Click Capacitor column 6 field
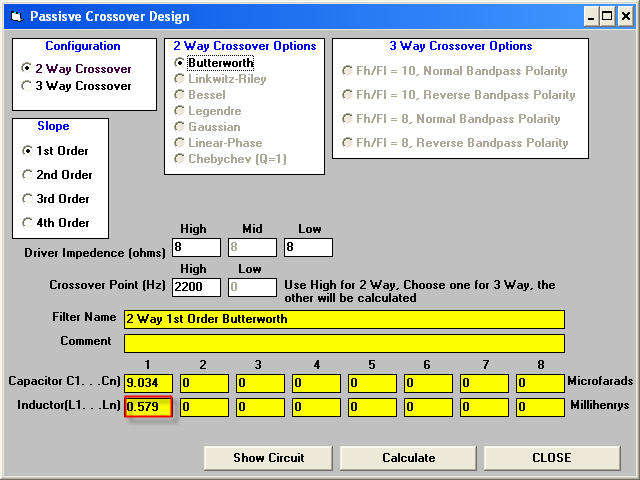Image resolution: width=640 pixels, height=480 pixels. click(428, 383)
